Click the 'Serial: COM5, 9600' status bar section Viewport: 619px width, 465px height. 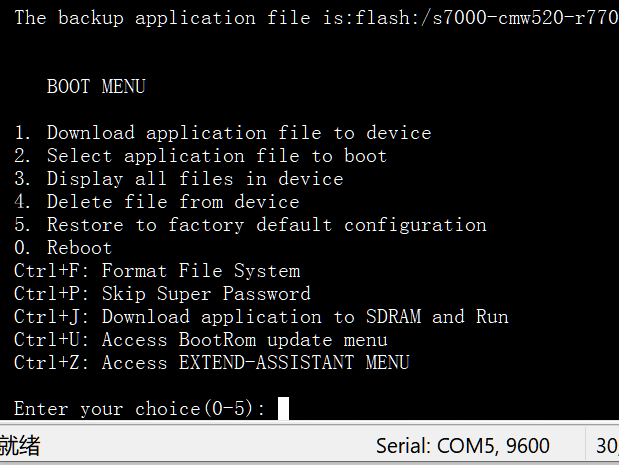[x=462, y=446]
